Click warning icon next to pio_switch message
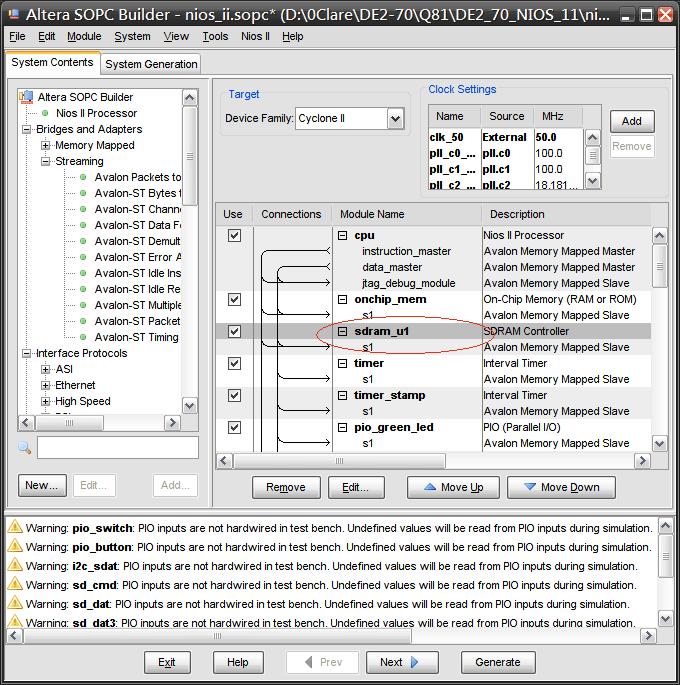This screenshot has height=685, width=680. (x=15, y=526)
